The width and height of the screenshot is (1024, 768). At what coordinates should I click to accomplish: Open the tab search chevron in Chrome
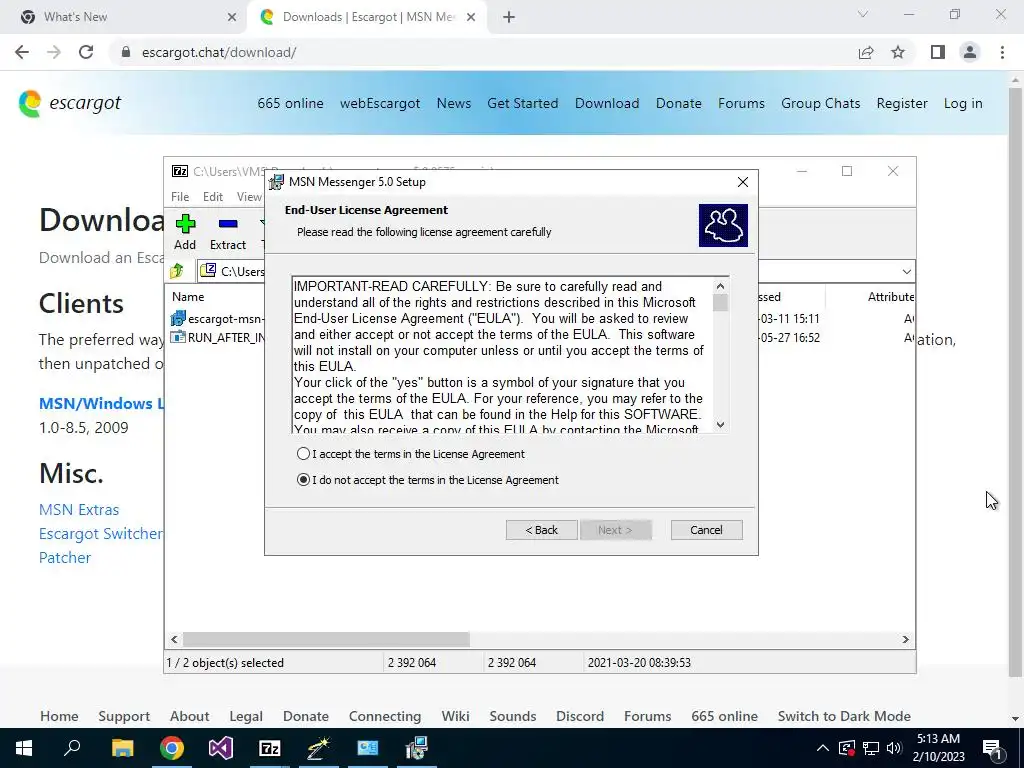coord(863,14)
